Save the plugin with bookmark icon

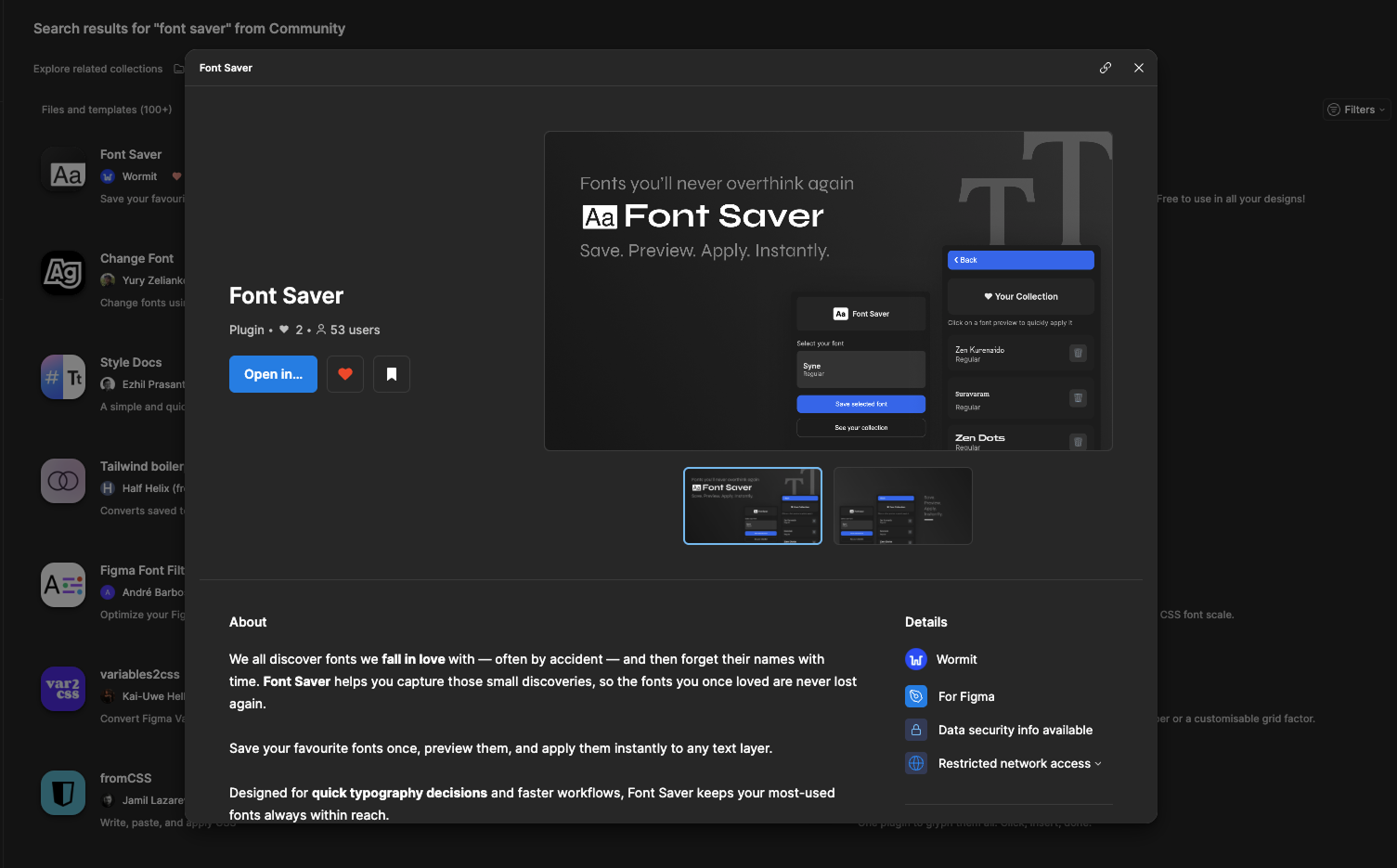point(392,374)
